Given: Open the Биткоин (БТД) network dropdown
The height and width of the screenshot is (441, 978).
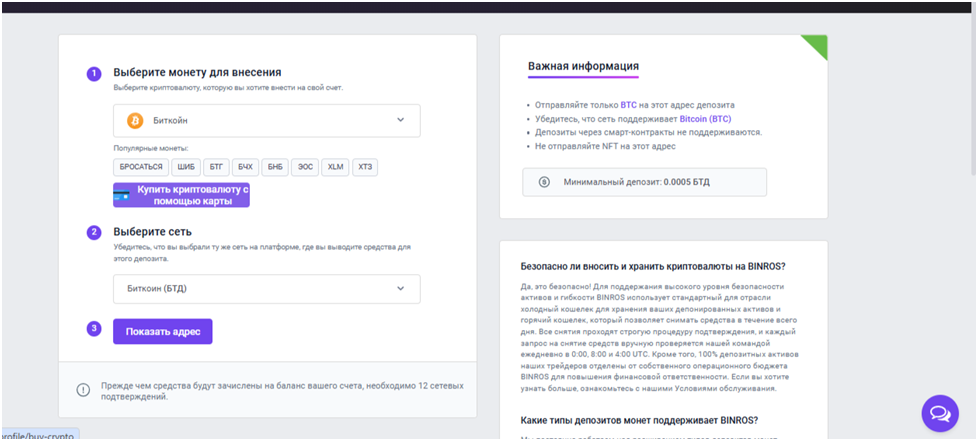Looking at the screenshot, I should click(266, 289).
